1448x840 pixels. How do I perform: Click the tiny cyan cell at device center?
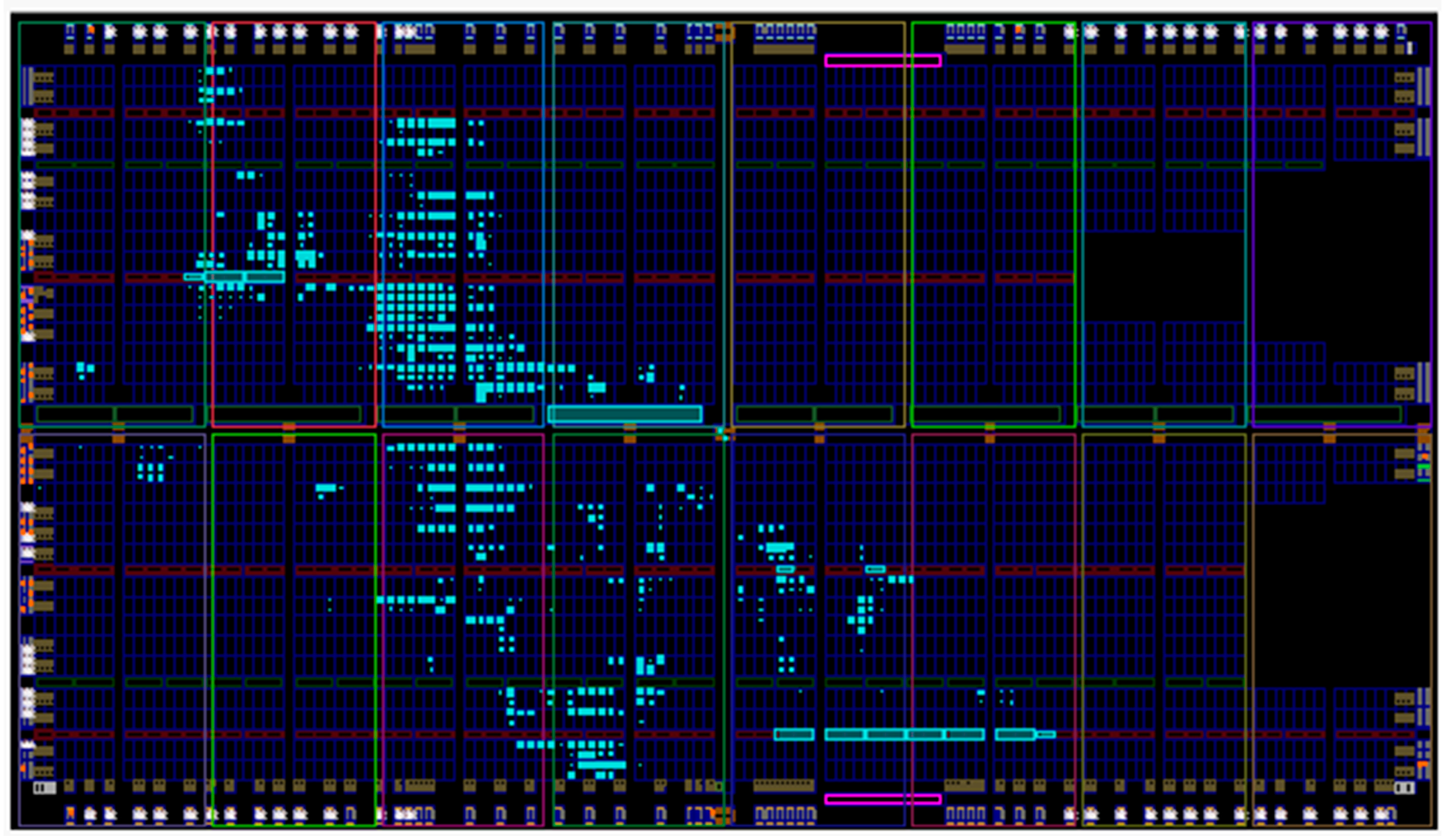[720, 432]
